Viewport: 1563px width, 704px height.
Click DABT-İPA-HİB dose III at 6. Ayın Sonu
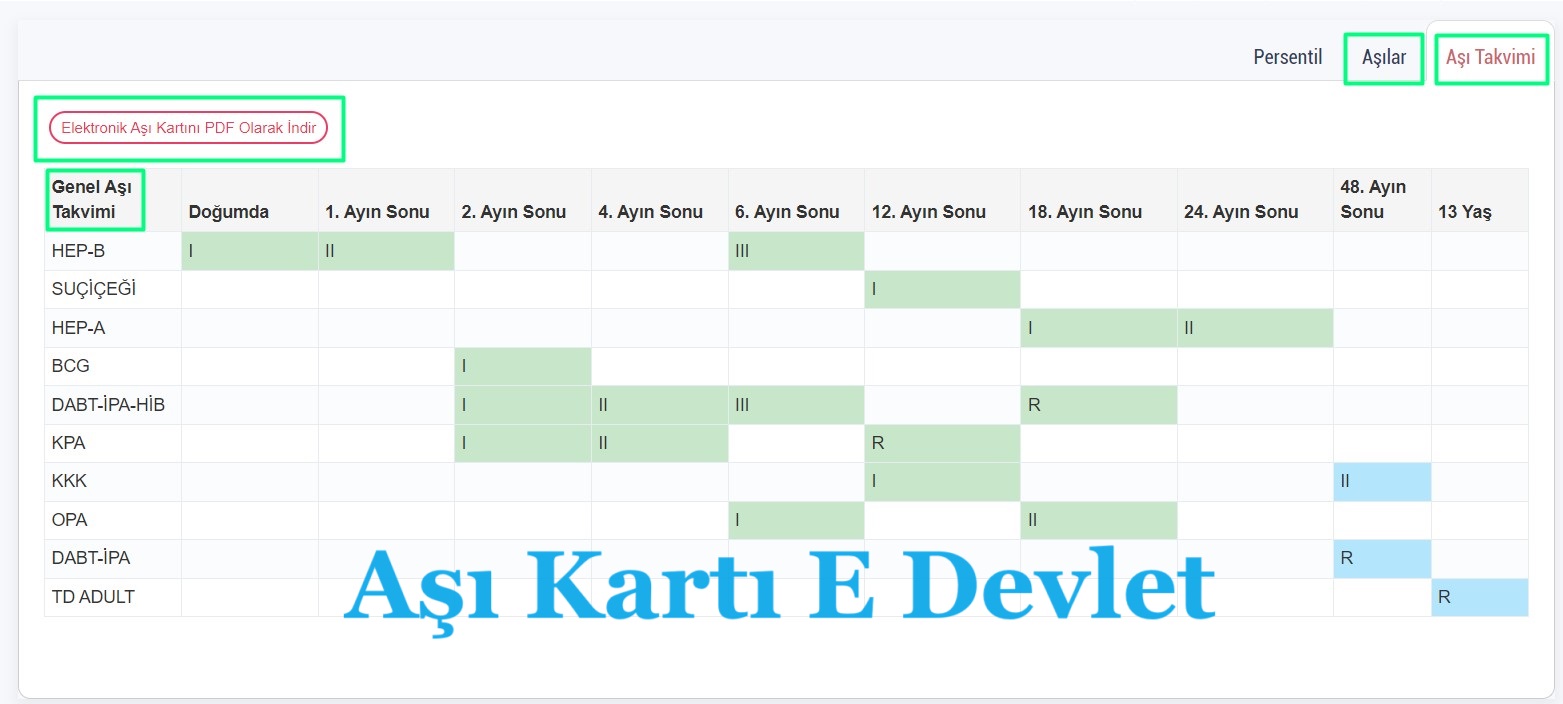point(796,404)
